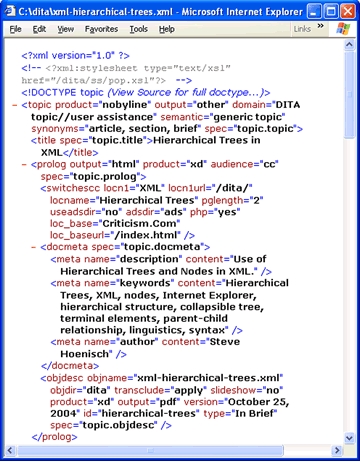Click the horizontal scrollbar right arrow
The width and height of the screenshot is (360, 462).
[x=337, y=451]
